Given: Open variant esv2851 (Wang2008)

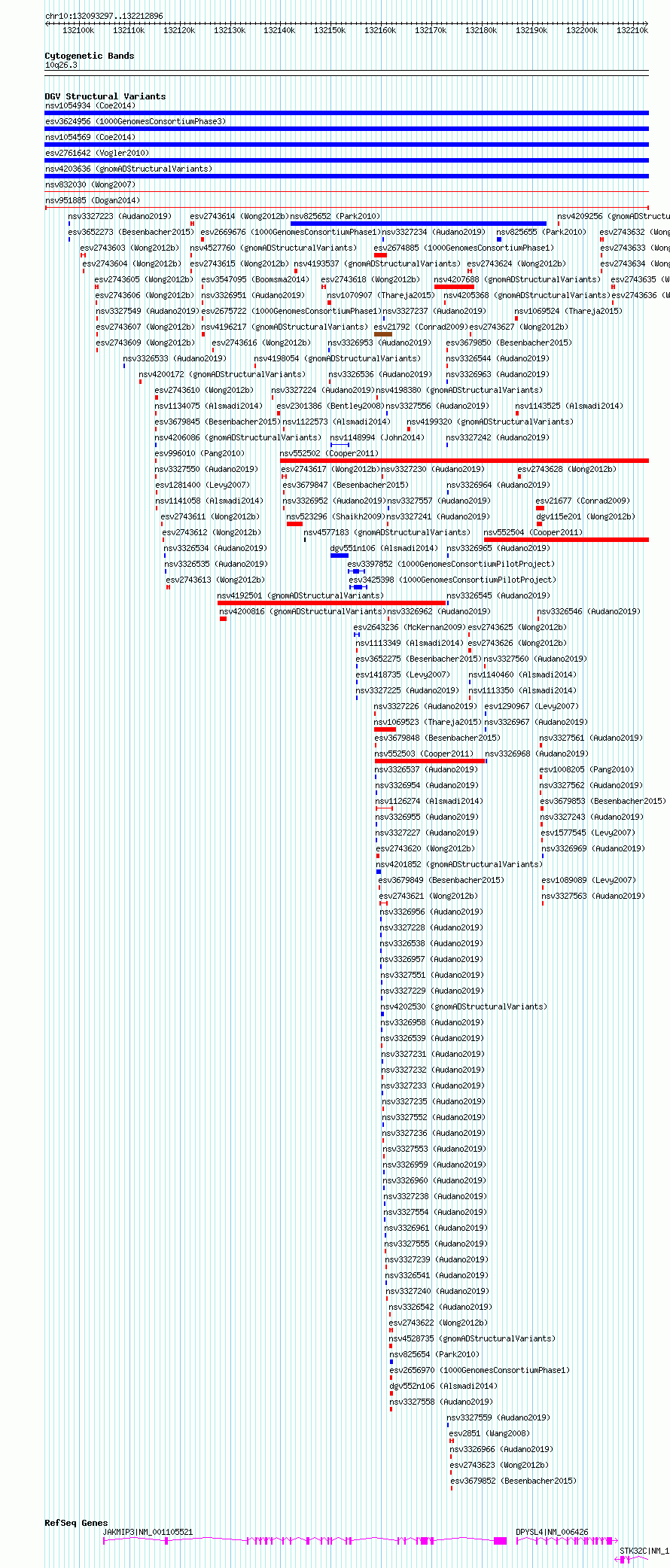Looking at the screenshot, I should tap(489, 1433).
